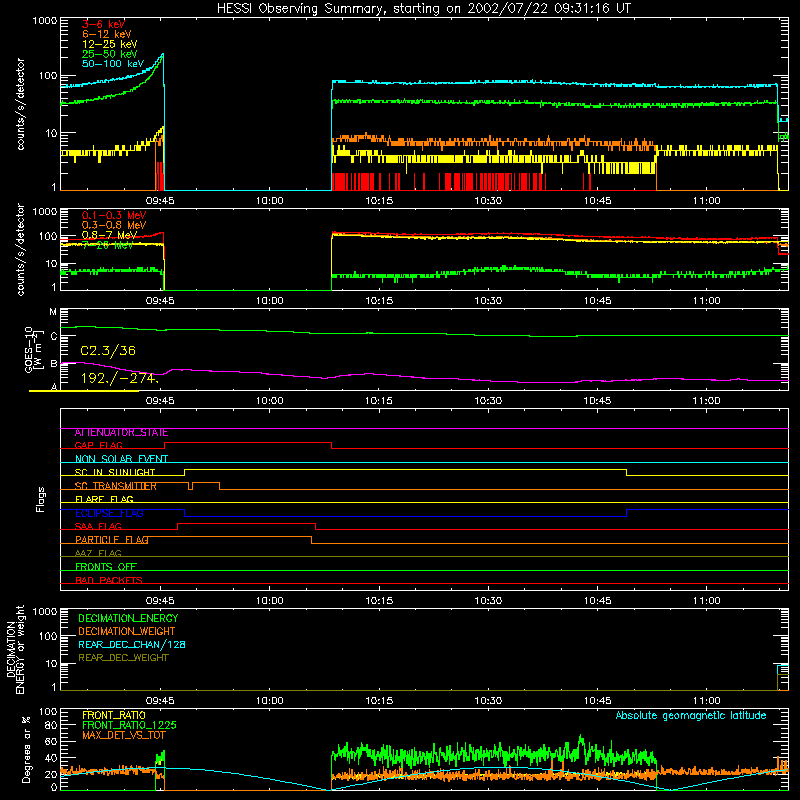Select the FRONTS_OFF flag label
The image size is (800, 800).
[106, 567]
